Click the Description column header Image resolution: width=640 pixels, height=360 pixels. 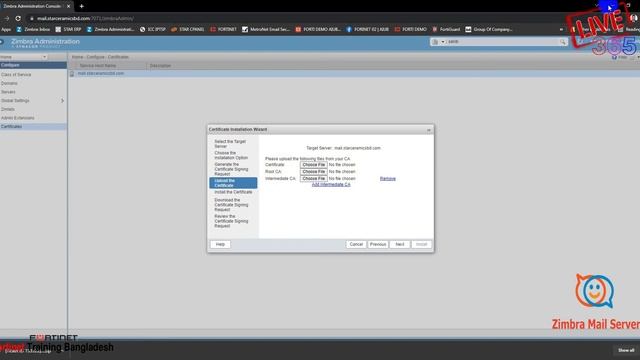(160, 65)
